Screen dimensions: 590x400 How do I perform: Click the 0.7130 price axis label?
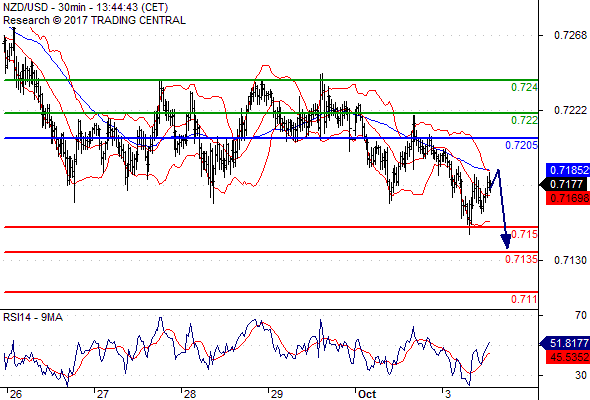[570, 260]
